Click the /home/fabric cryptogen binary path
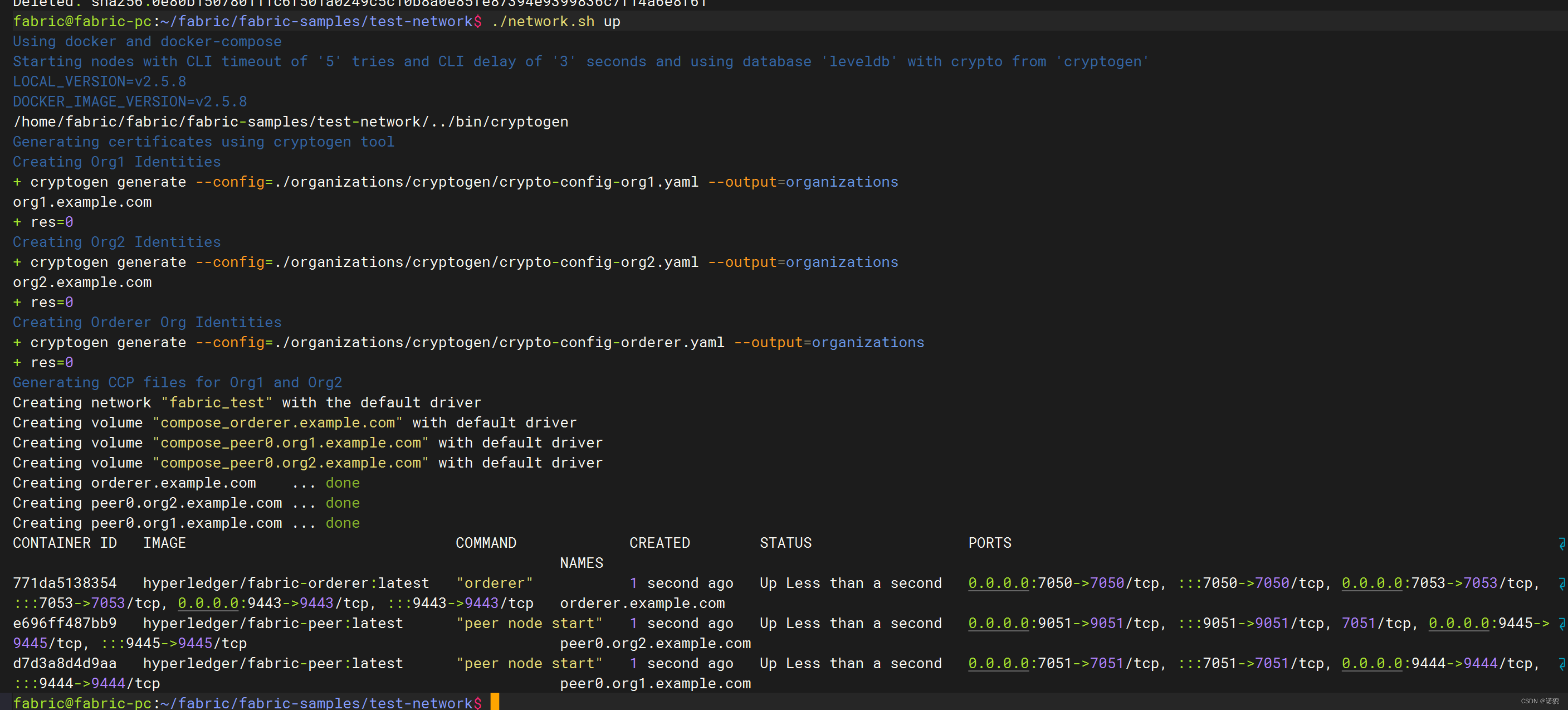 [x=291, y=122]
